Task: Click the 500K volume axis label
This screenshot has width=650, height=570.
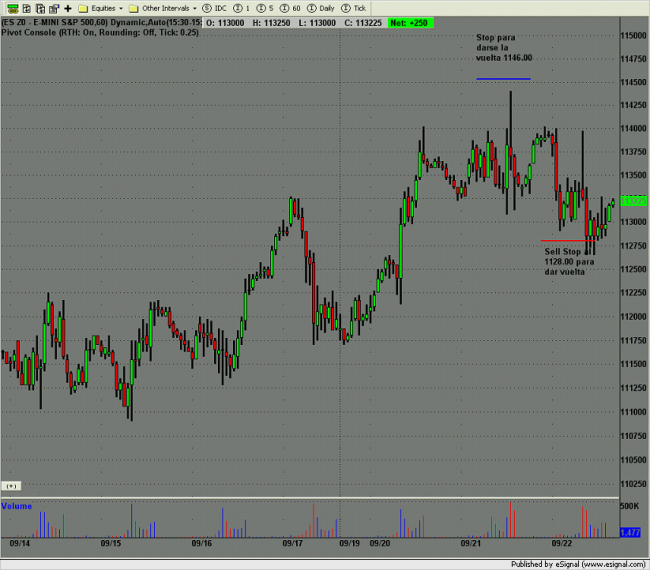Action: [x=630, y=506]
